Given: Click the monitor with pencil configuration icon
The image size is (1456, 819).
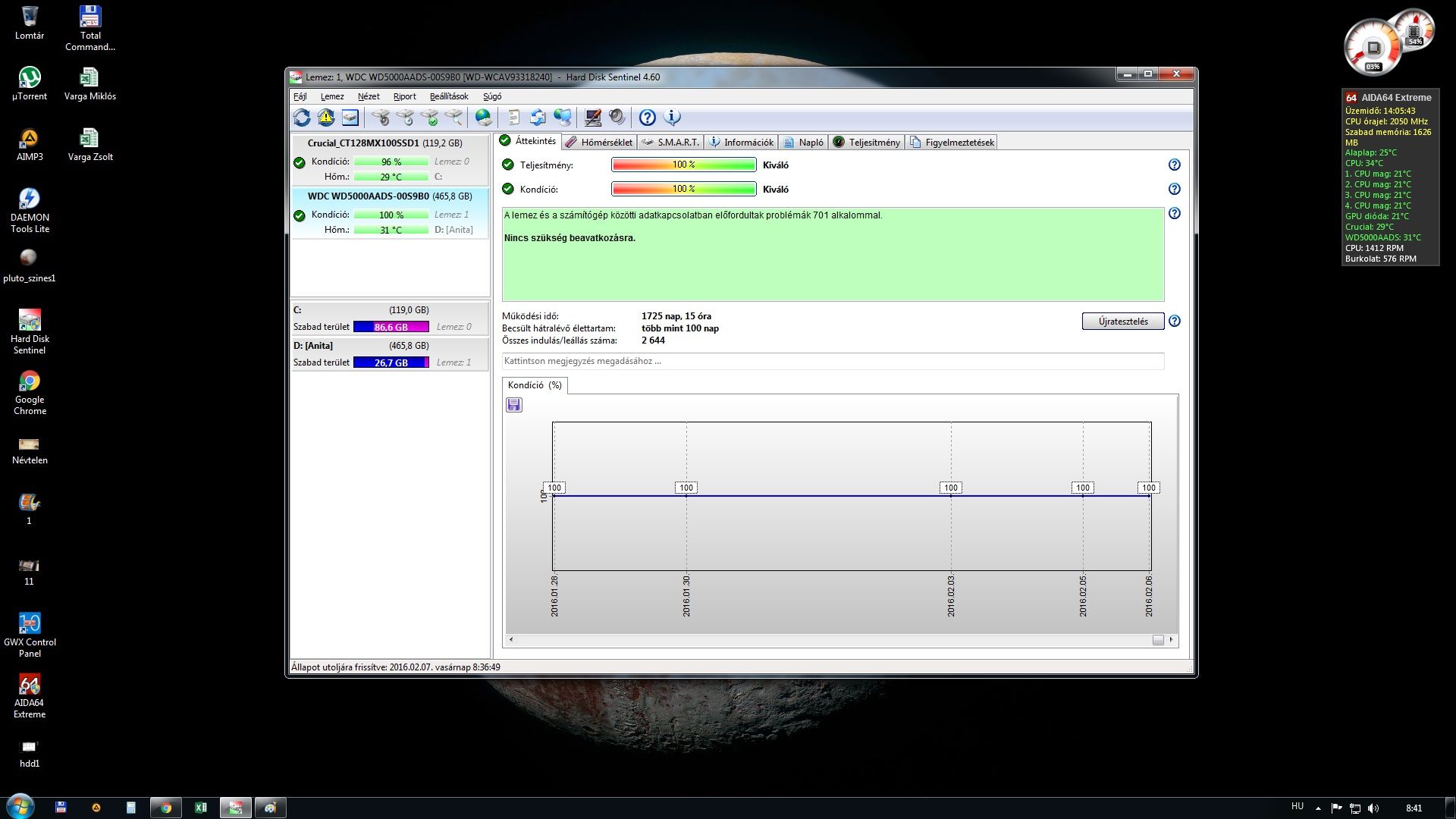Looking at the screenshot, I should [593, 118].
